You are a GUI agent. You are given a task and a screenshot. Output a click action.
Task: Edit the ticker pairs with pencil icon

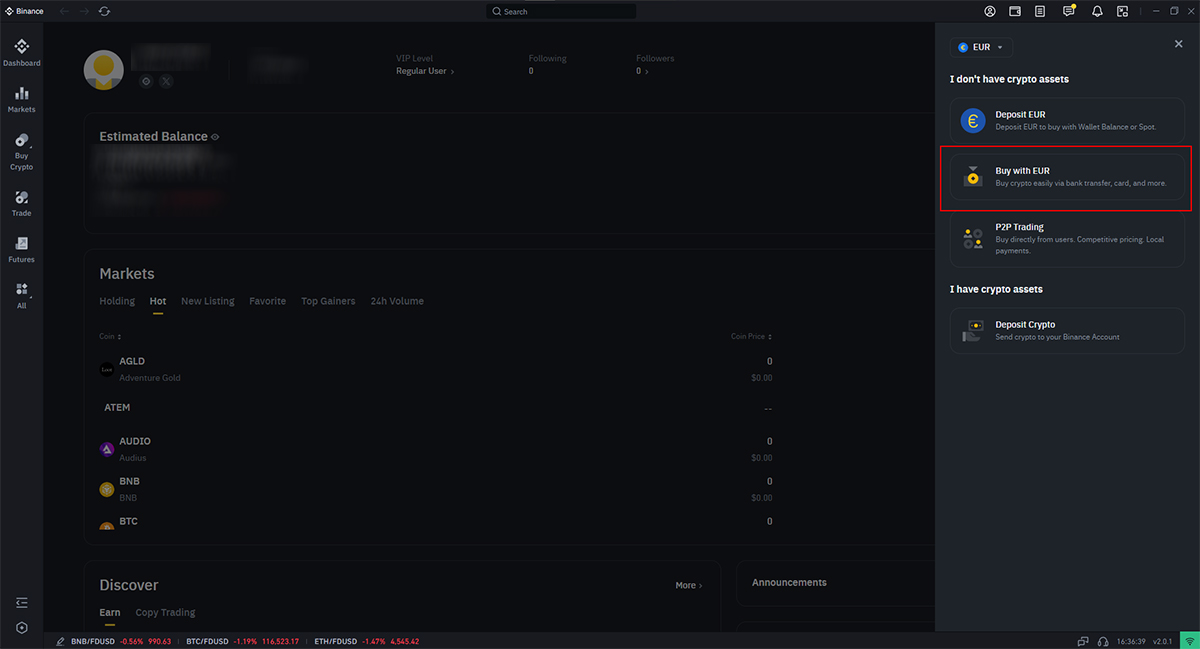[x=60, y=641]
